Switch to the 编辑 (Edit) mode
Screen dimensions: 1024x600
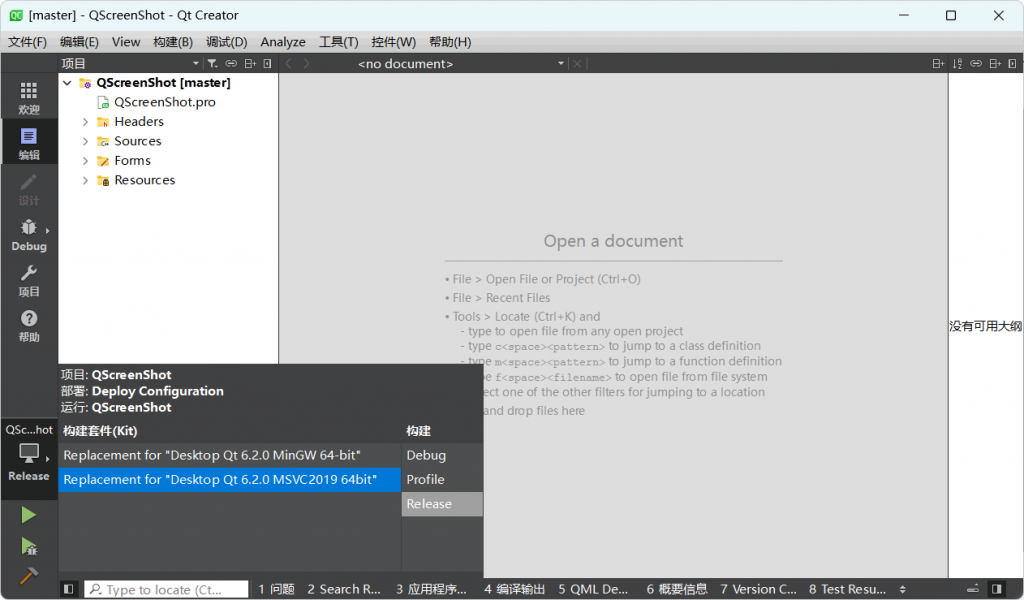pyautogui.click(x=29, y=143)
